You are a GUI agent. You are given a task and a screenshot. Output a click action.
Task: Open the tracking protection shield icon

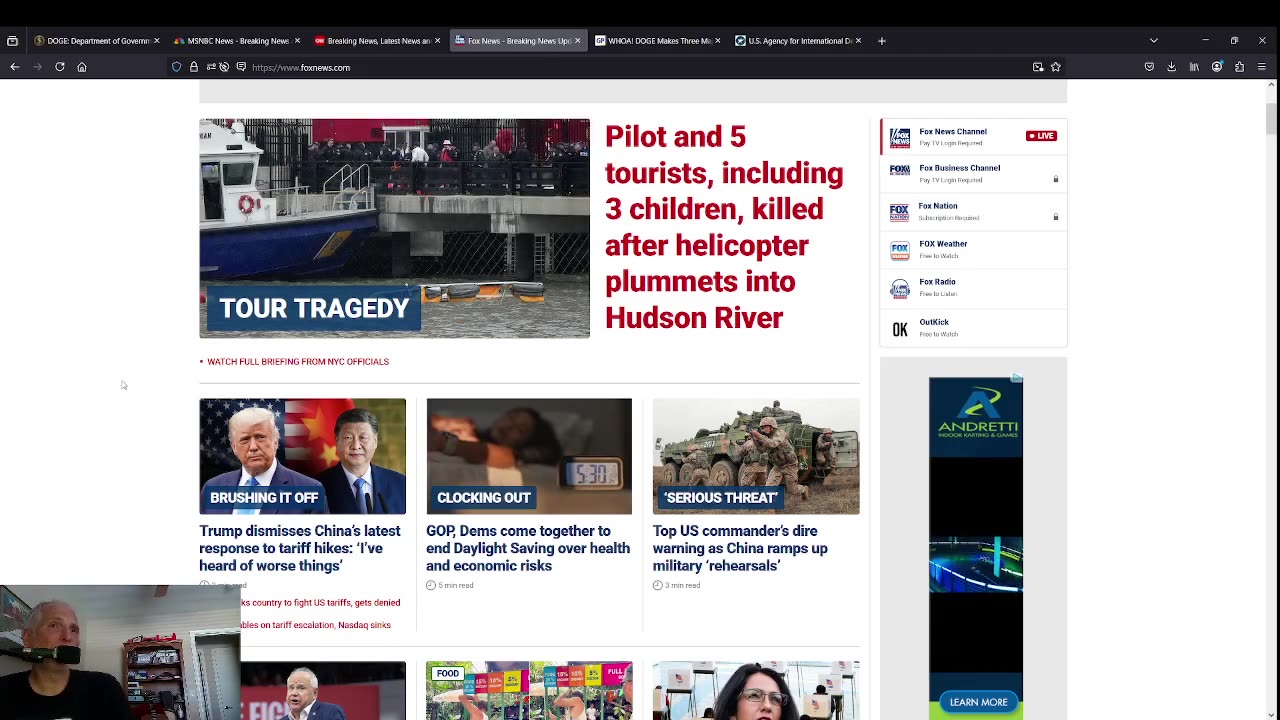point(177,67)
